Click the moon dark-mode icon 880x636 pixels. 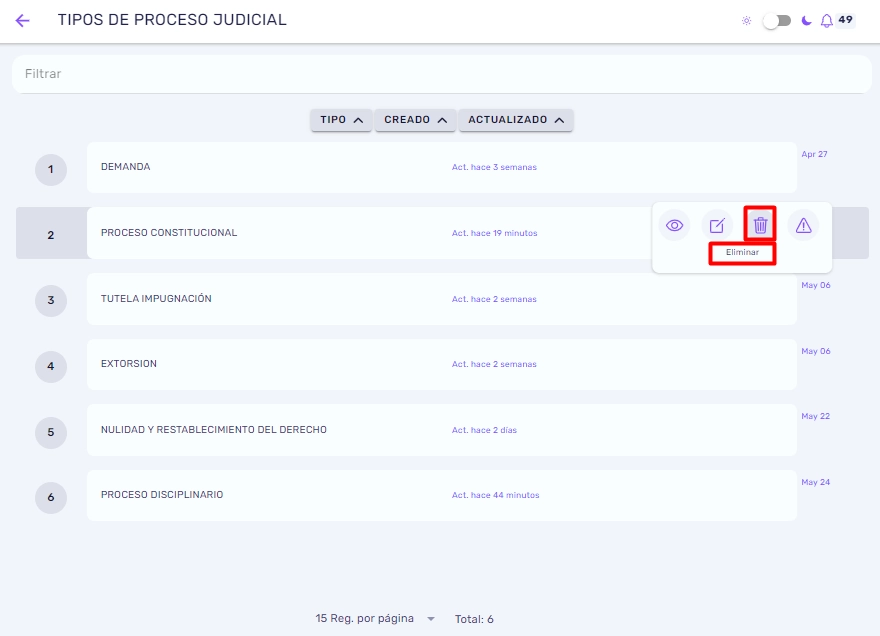pyautogui.click(x=806, y=21)
